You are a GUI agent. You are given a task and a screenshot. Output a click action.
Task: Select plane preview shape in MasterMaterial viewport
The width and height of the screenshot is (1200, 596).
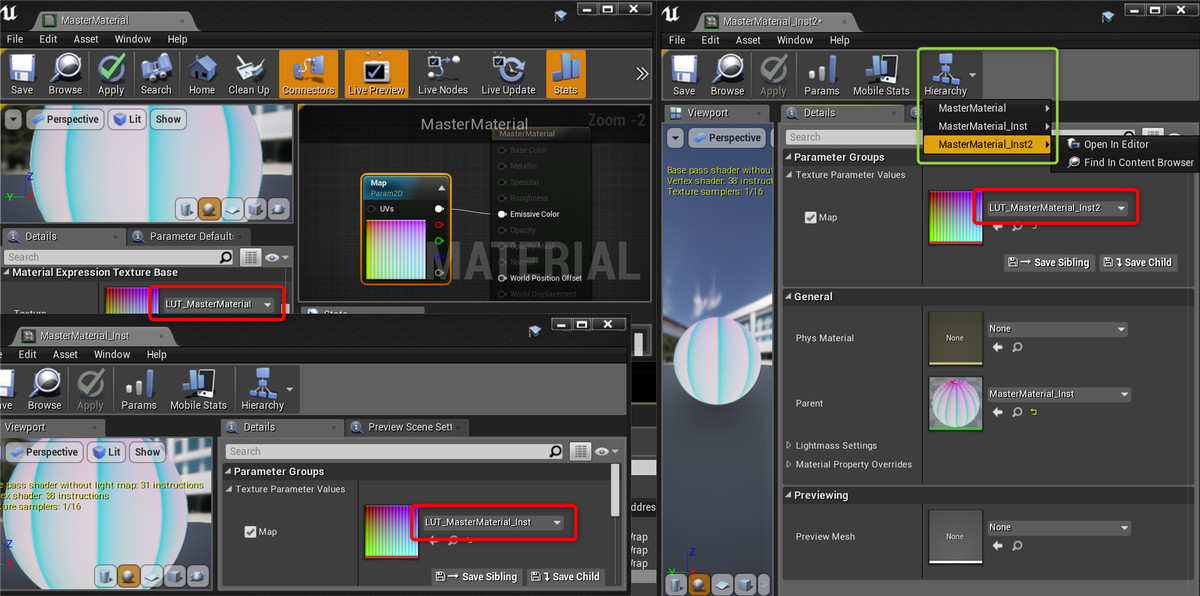coord(233,209)
